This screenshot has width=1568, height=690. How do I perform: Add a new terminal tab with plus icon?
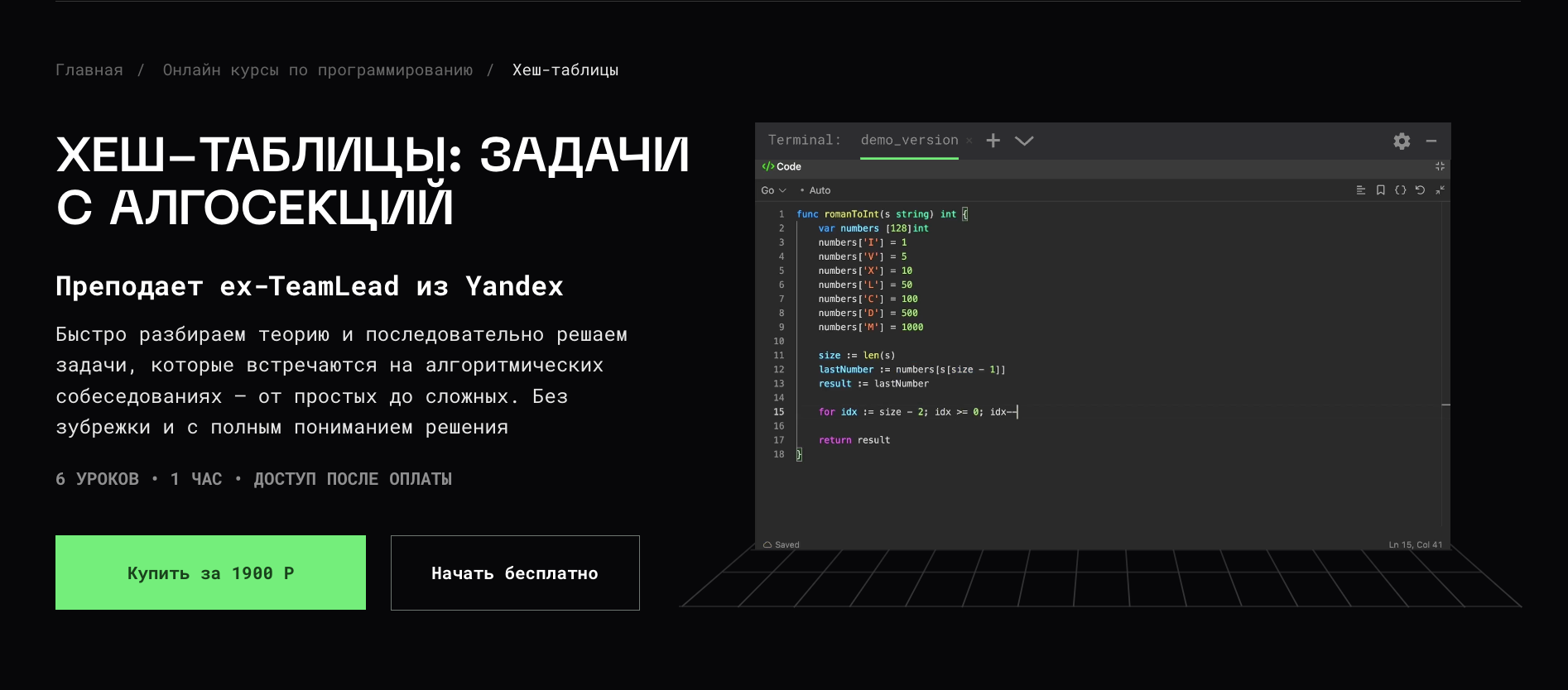pos(993,141)
